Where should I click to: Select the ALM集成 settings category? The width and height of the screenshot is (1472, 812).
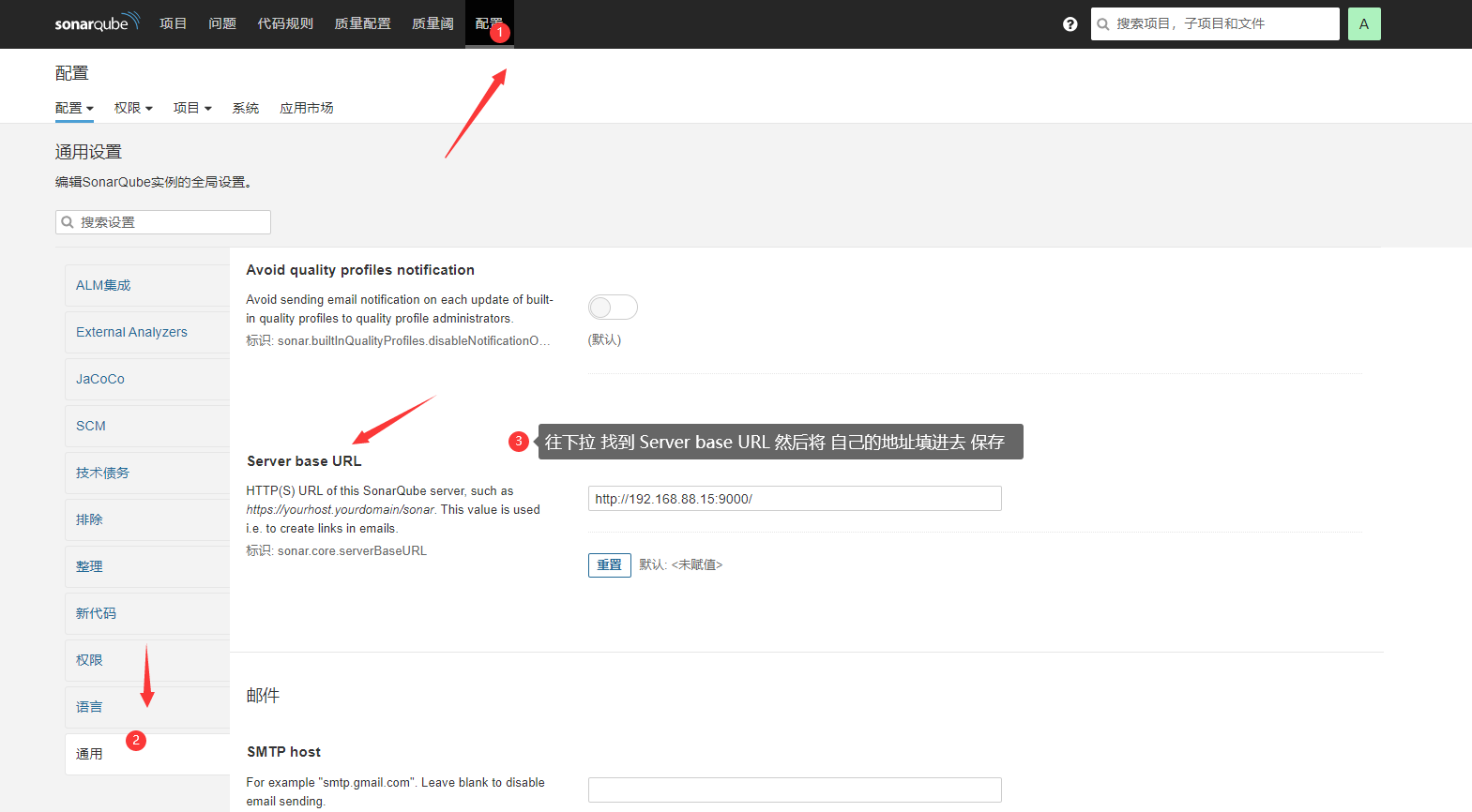point(147,285)
